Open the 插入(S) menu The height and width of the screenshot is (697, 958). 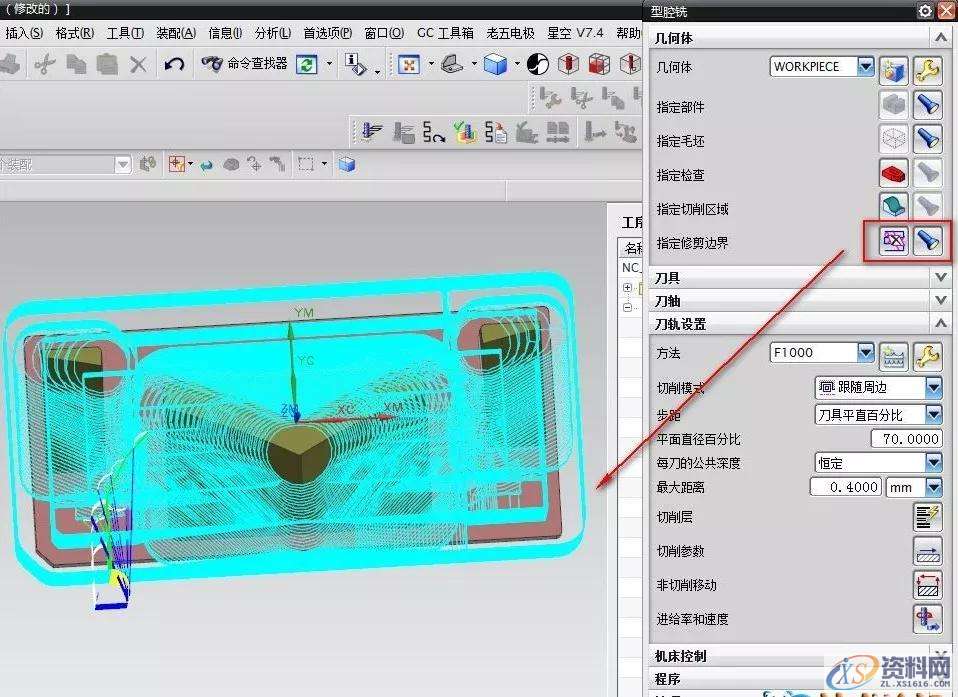point(22,32)
